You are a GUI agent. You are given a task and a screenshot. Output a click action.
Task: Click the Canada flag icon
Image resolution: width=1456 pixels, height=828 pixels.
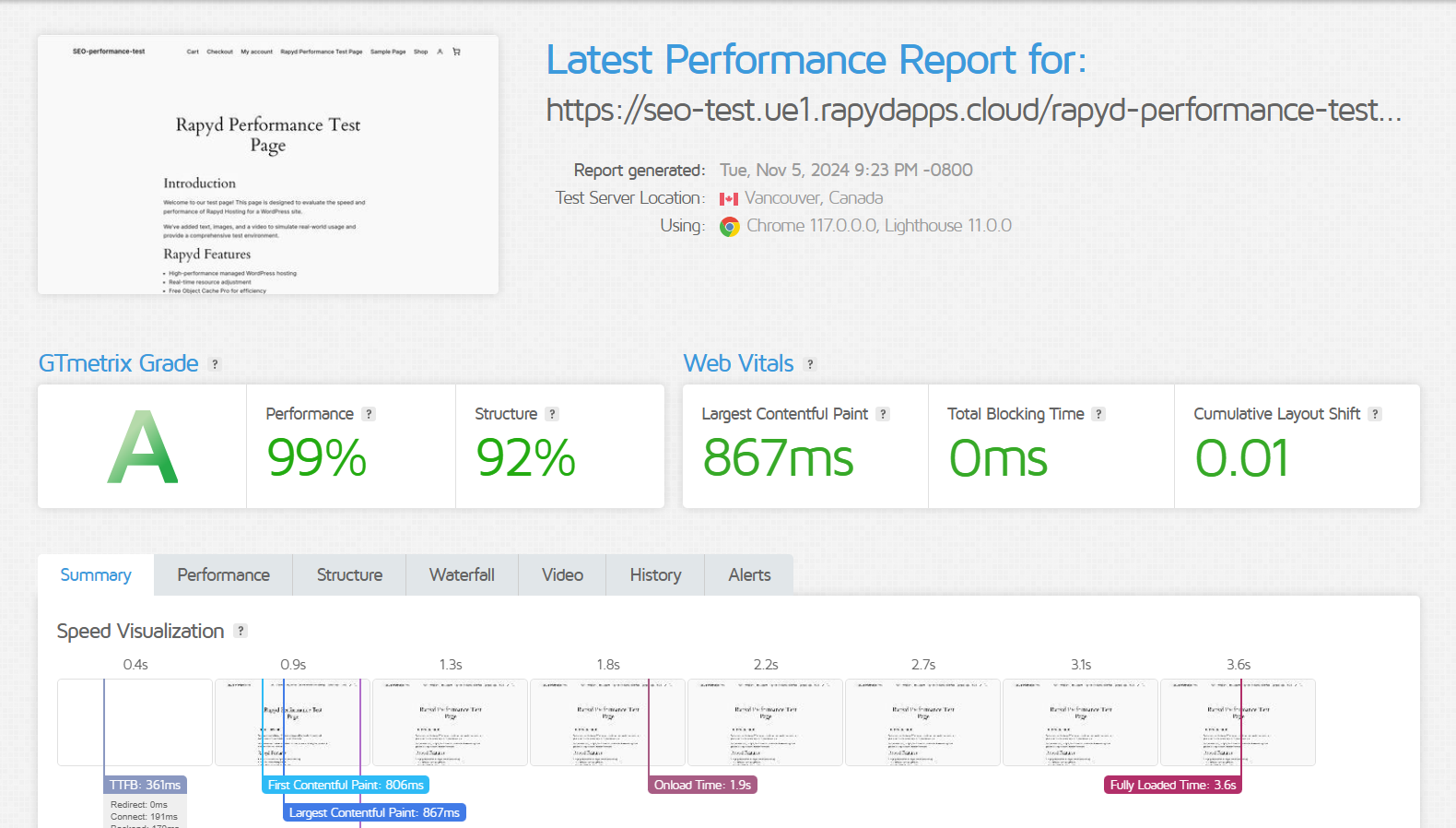[729, 199]
